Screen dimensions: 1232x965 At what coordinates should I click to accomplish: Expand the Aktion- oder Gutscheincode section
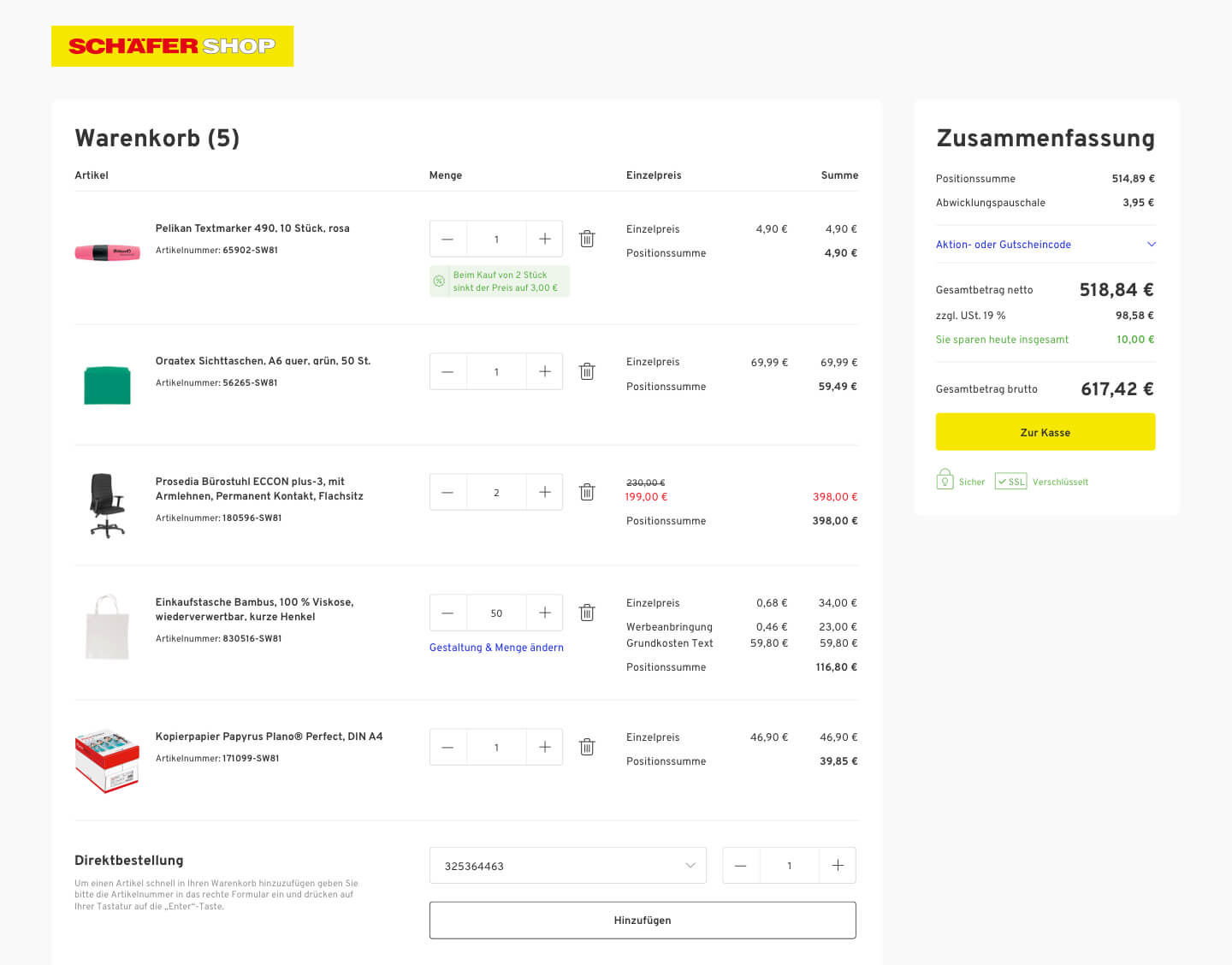1151,245
